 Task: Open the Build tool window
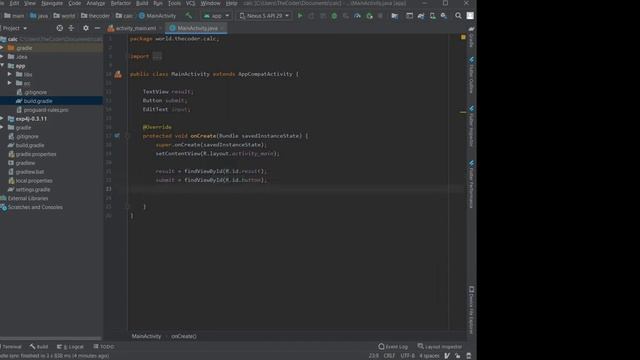pyautogui.click(x=39, y=347)
